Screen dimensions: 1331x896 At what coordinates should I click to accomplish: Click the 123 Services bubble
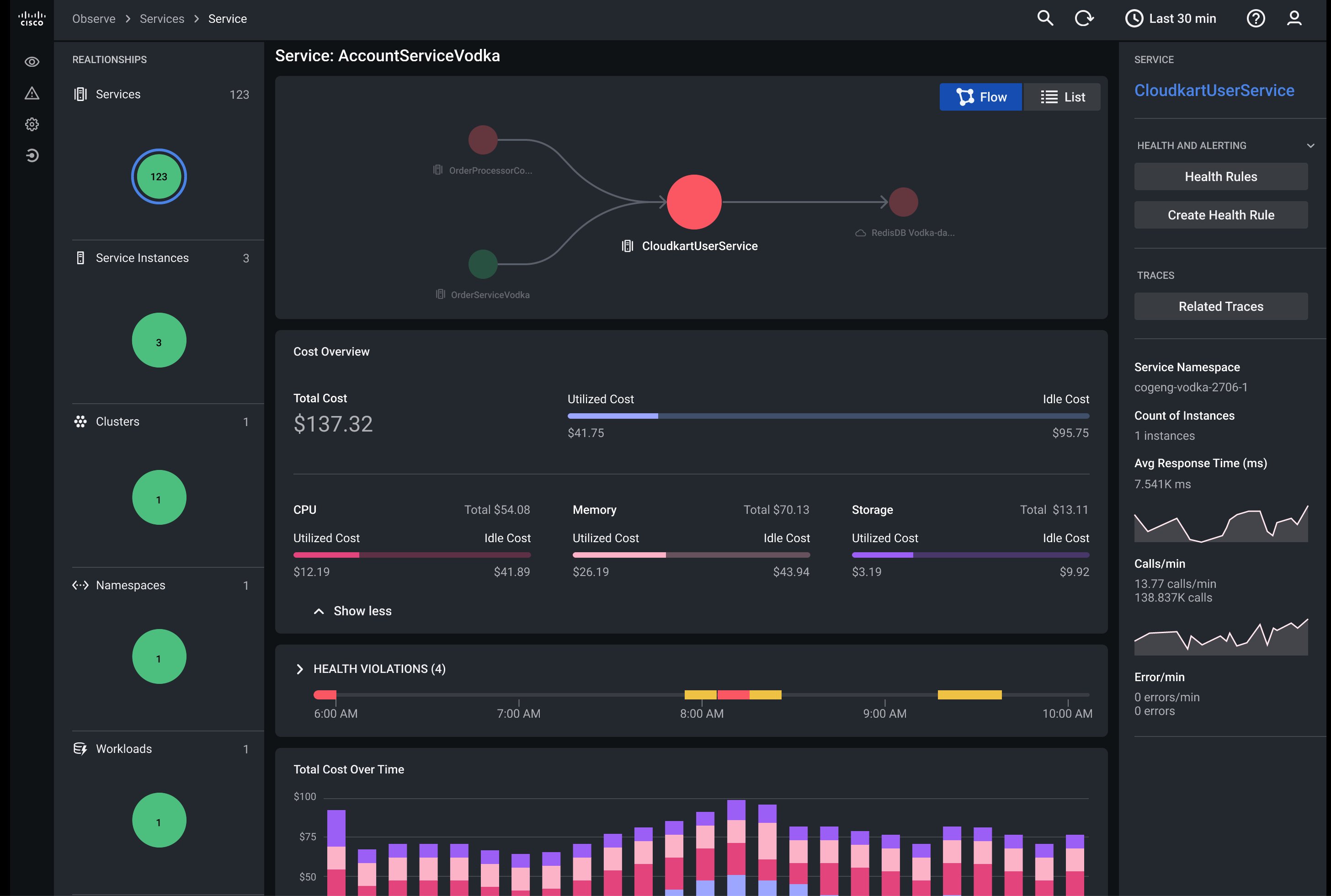[x=159, y=176]
